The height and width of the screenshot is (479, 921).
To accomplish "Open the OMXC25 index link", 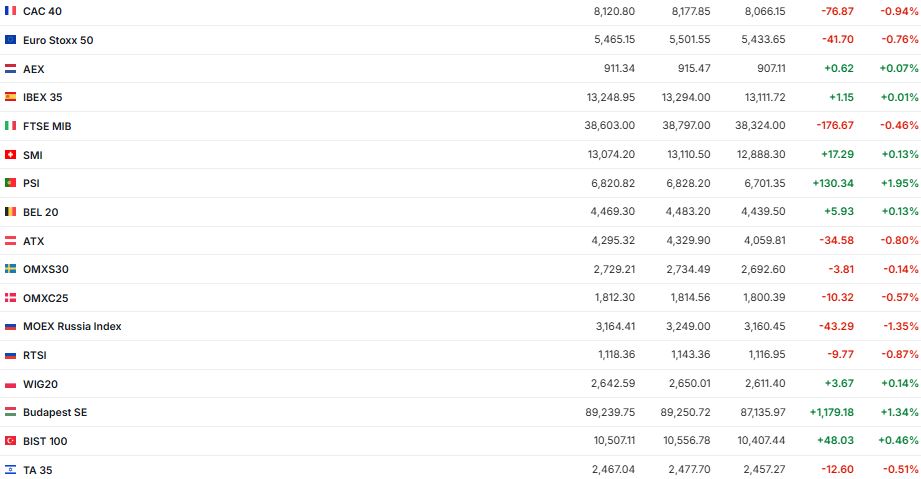I will 45,298.
